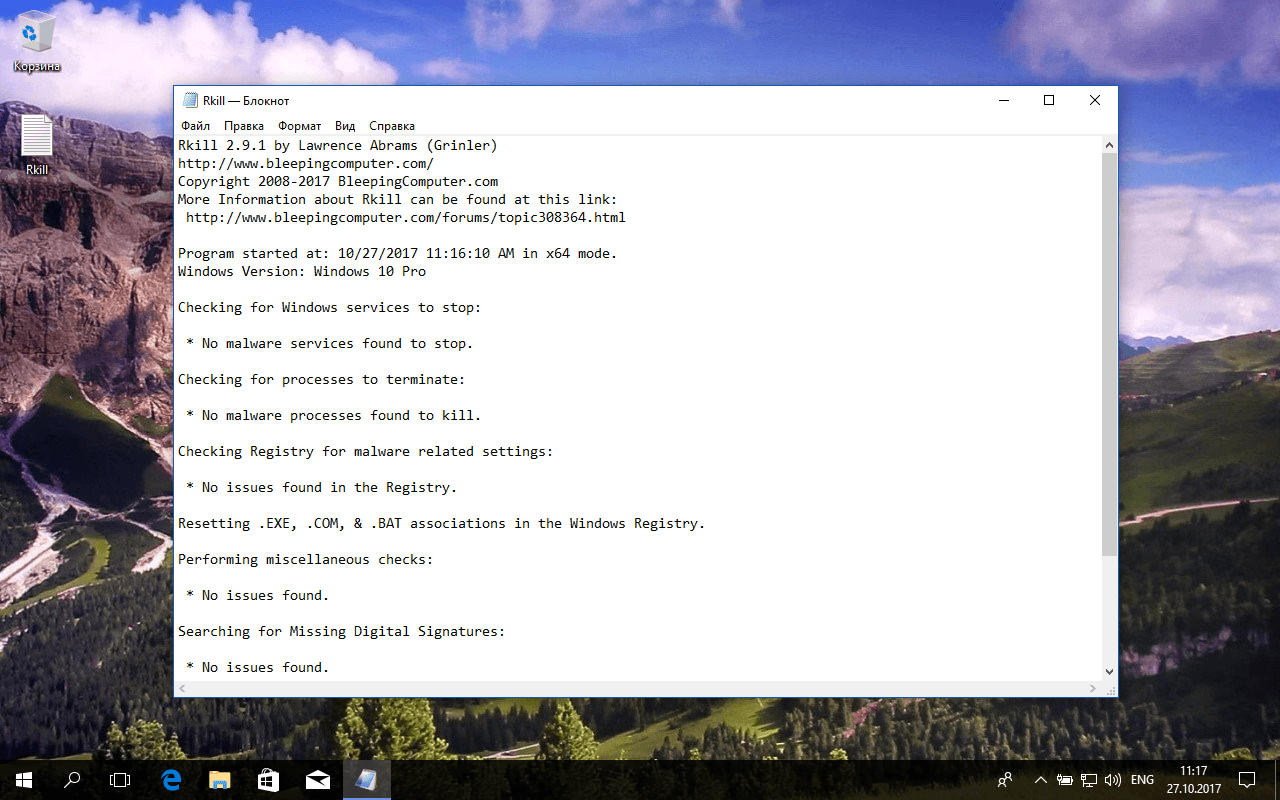Image resolution: width=1280 pixels, height=800 pixels.
Task: Click "No malware processes found to kill."
Action: pyautogui.click(x=342, y=415)
